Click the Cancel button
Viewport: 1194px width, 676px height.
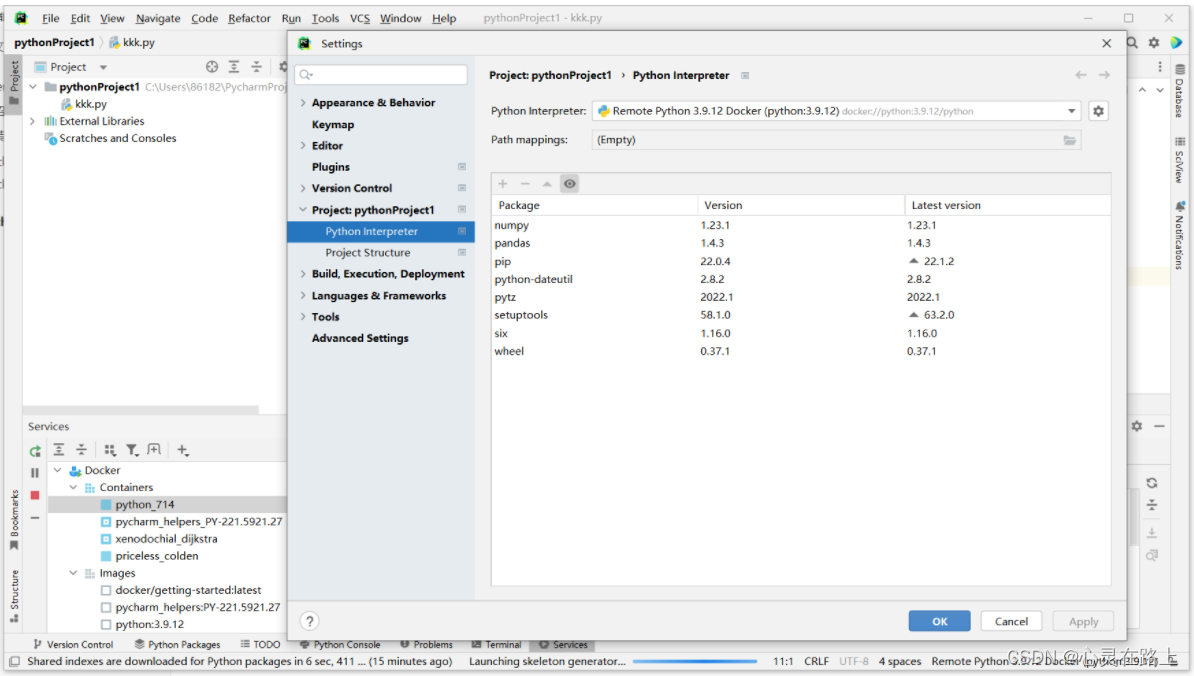[1011, 621]
